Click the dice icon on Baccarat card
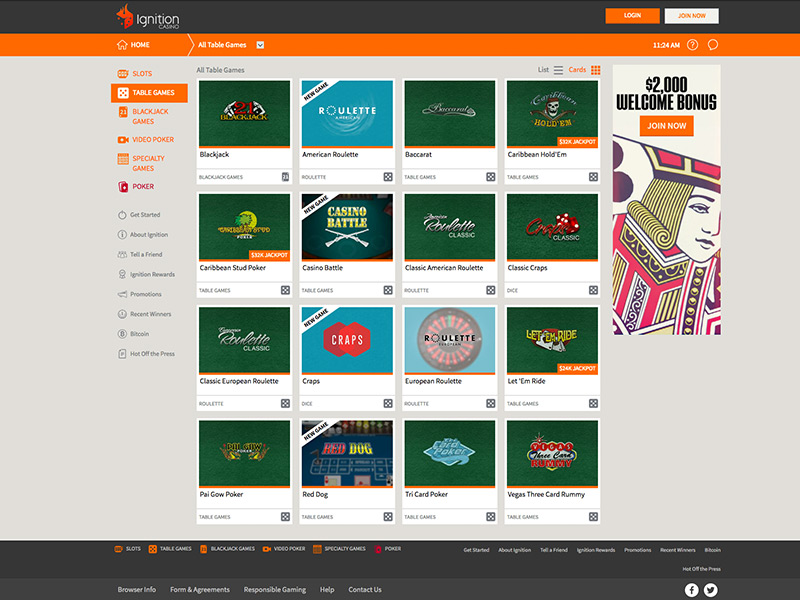This screenshot has width=800, height=600. [491, 177]
